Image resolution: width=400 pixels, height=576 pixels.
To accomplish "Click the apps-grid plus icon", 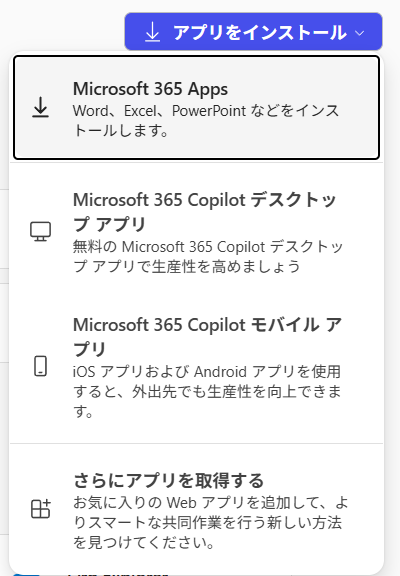I will [40, 509].
